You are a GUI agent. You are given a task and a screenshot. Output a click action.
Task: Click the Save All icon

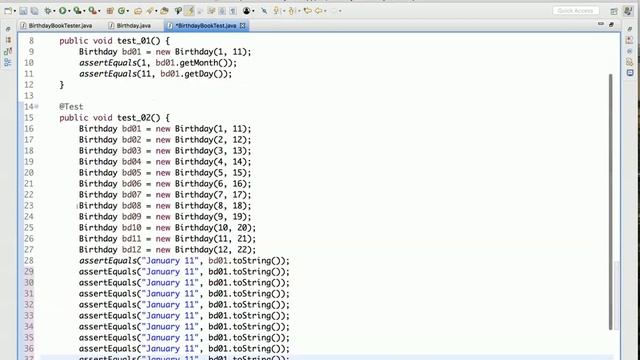click(x=35, y=11)
